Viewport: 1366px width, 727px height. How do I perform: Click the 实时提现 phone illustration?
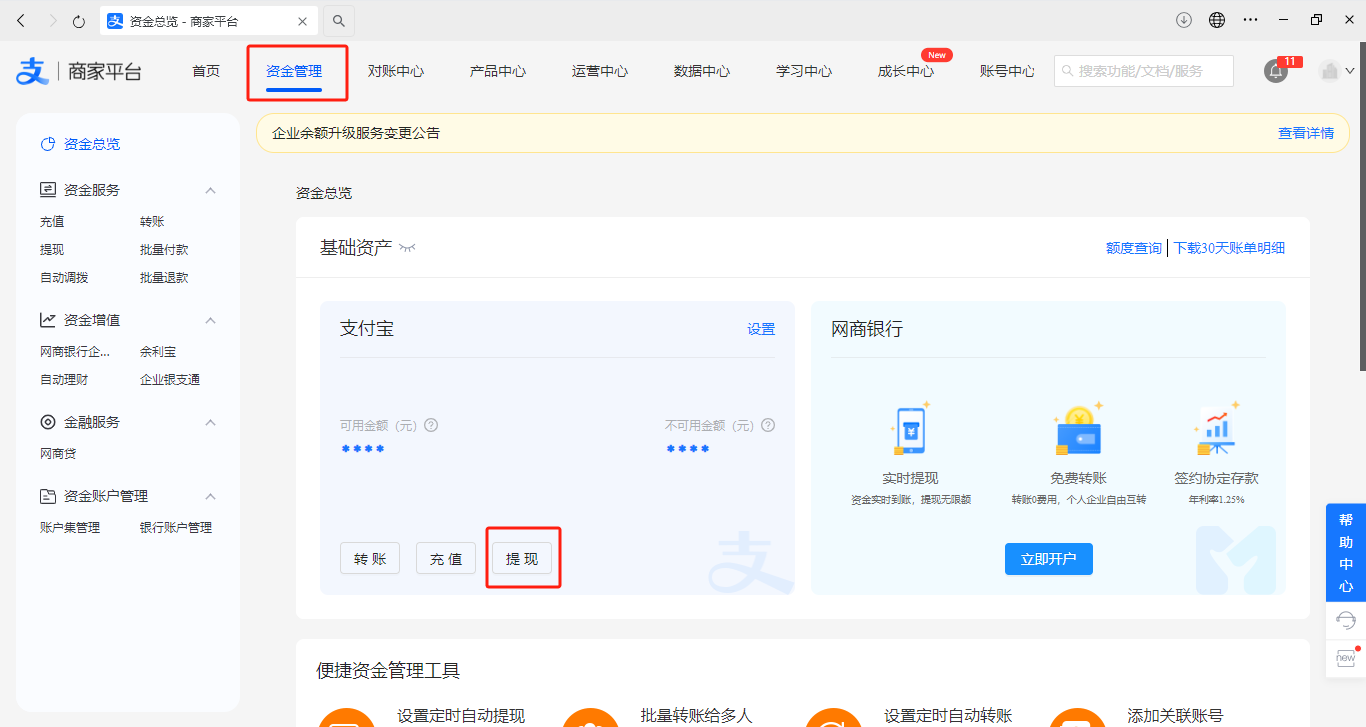pyautogui.click(x=910, y=430)
